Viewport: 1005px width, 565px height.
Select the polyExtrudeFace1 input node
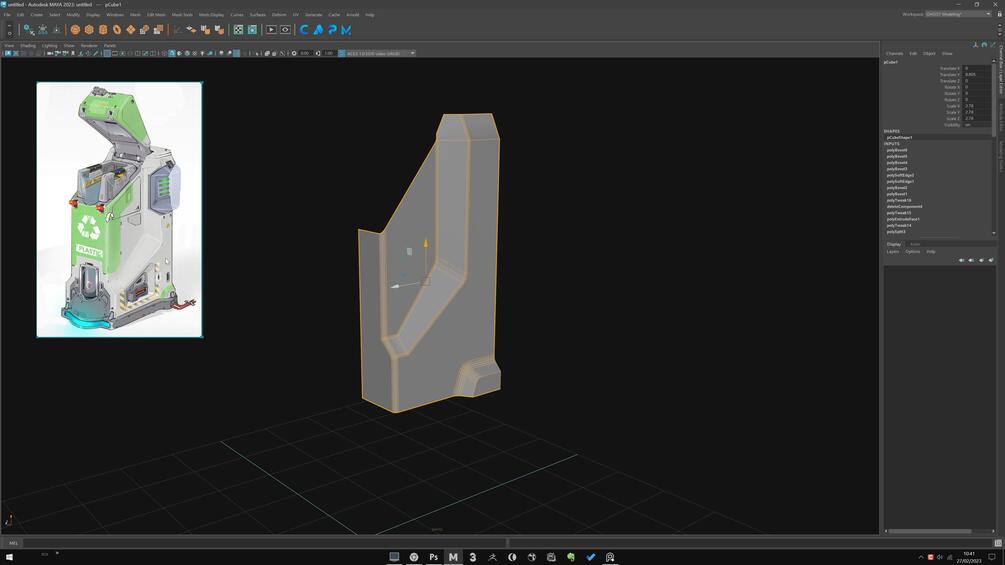[904, 219]
